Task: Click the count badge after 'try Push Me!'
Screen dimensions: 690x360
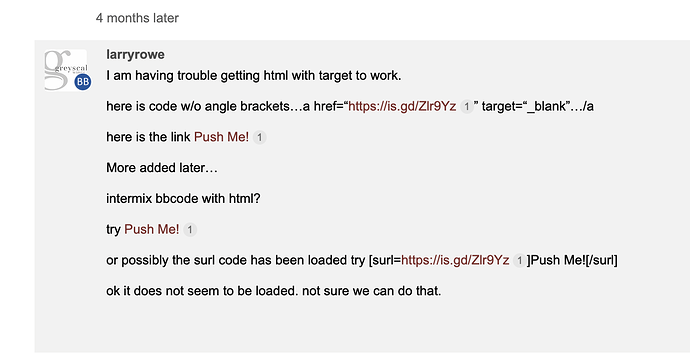Action: point(190,230)
